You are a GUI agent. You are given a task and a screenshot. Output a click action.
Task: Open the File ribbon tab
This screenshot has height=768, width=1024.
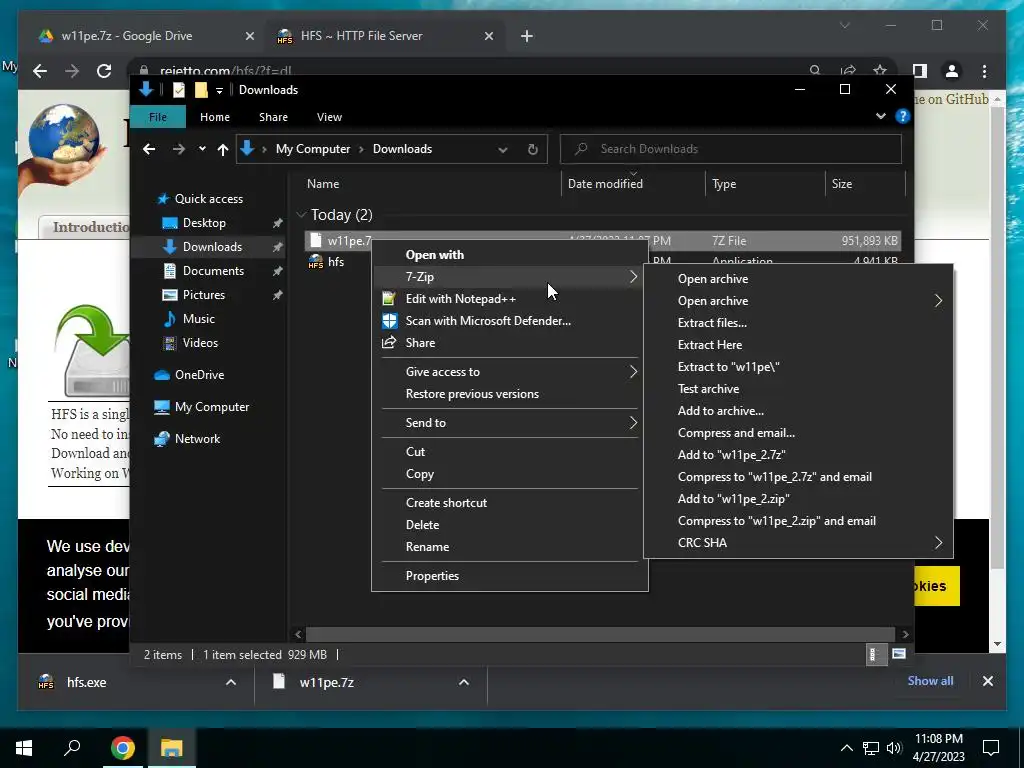158,117
